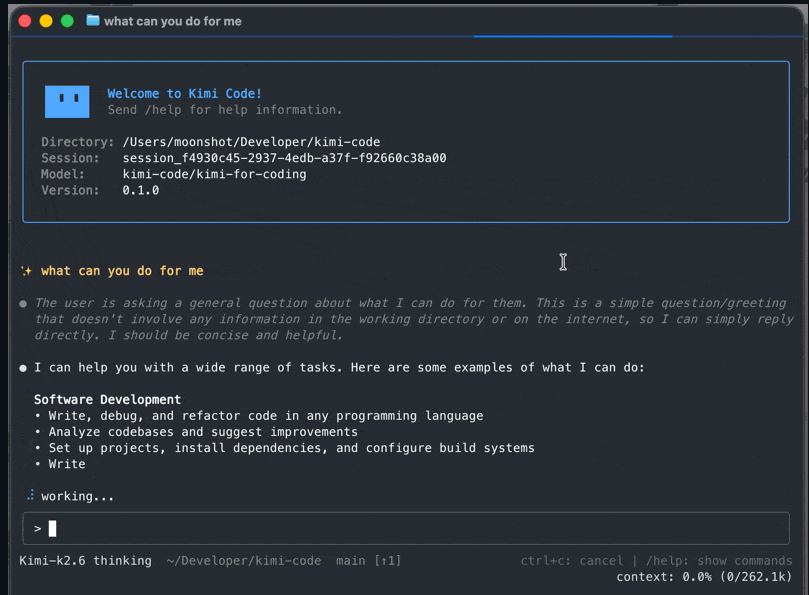Click the 'main [↑1]' git branch indicator
809x595 pixels.
coord(368,561)
